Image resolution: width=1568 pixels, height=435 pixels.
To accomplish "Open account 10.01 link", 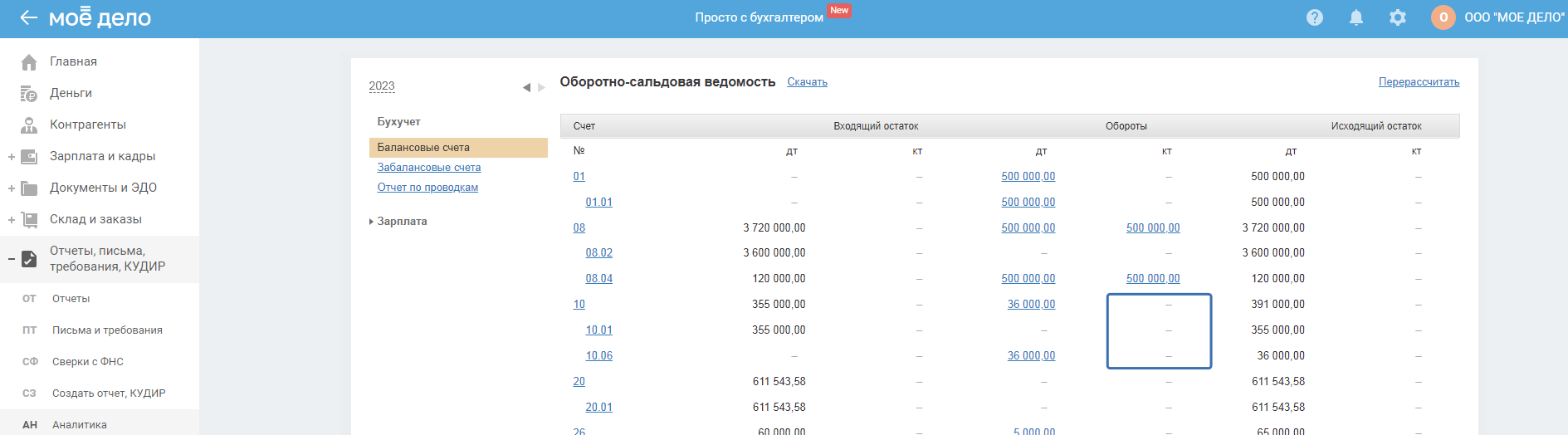I will 599,330.
